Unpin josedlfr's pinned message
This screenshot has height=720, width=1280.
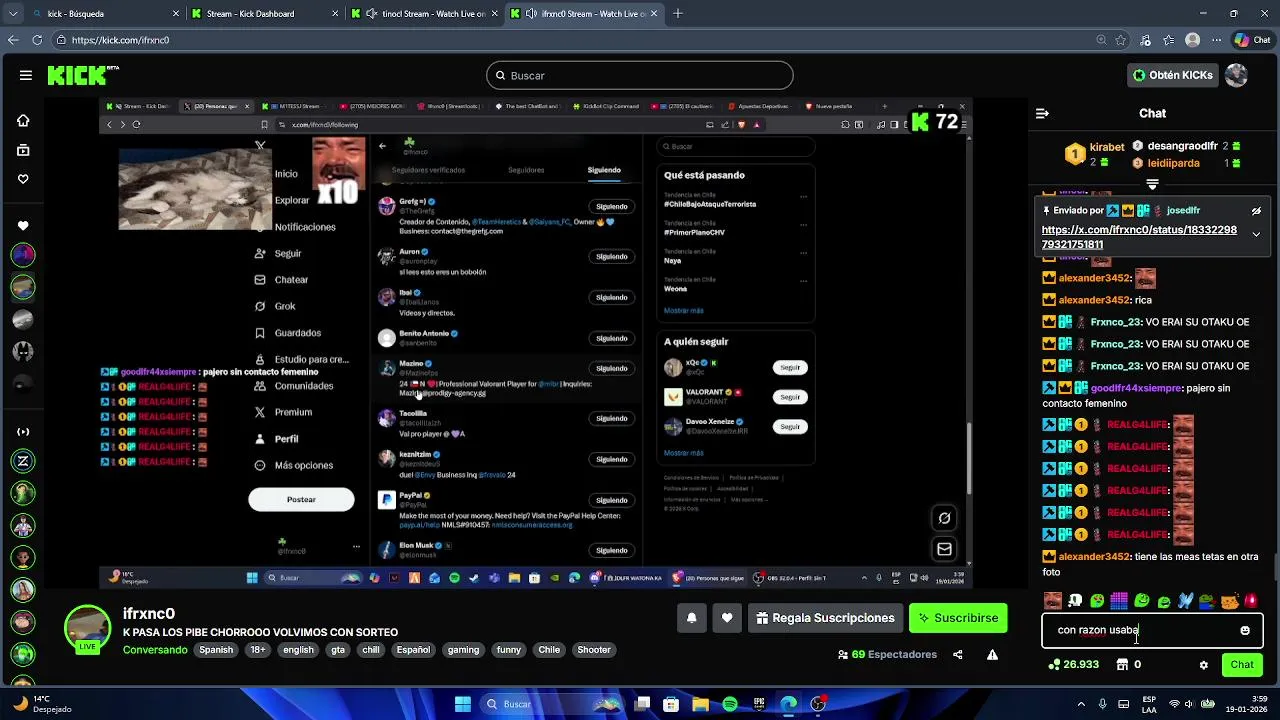tap(1256, 211)
